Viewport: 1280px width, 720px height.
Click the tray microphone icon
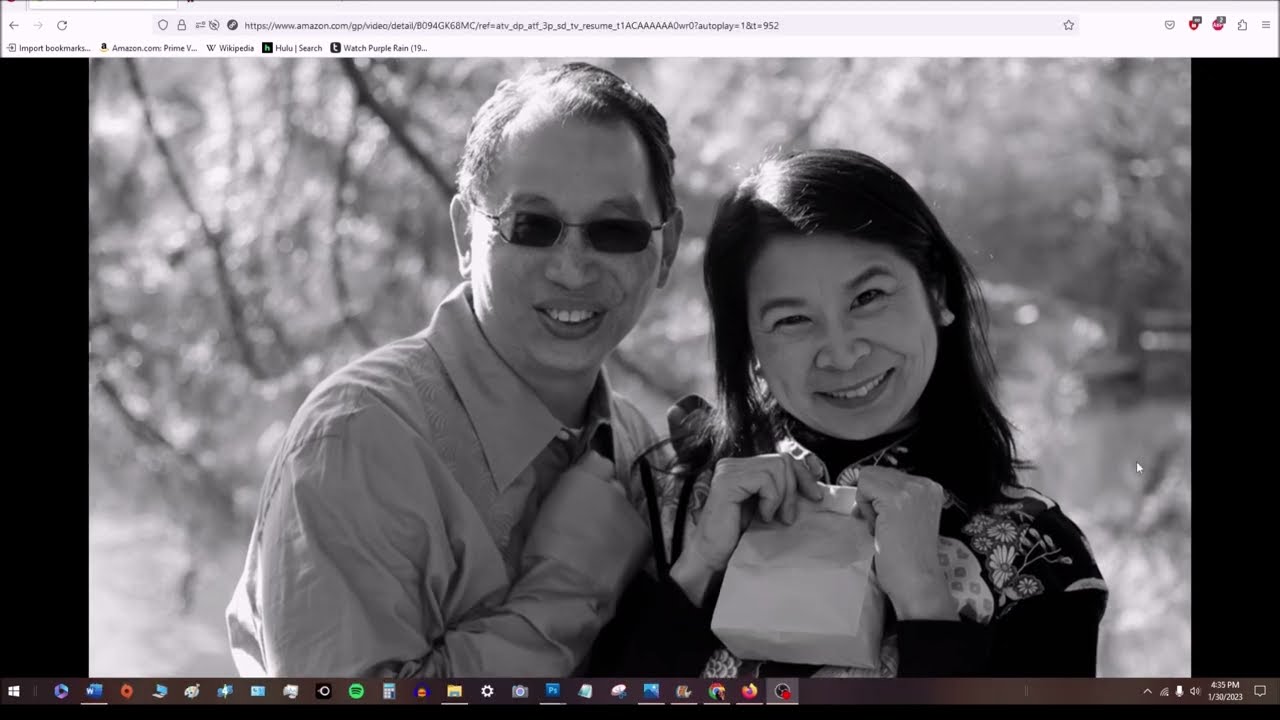[1180, 691]
